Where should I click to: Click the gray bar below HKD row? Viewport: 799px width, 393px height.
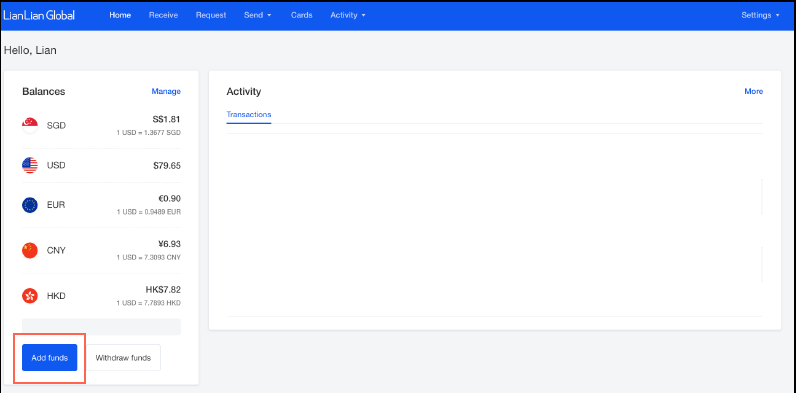point(101,327)
